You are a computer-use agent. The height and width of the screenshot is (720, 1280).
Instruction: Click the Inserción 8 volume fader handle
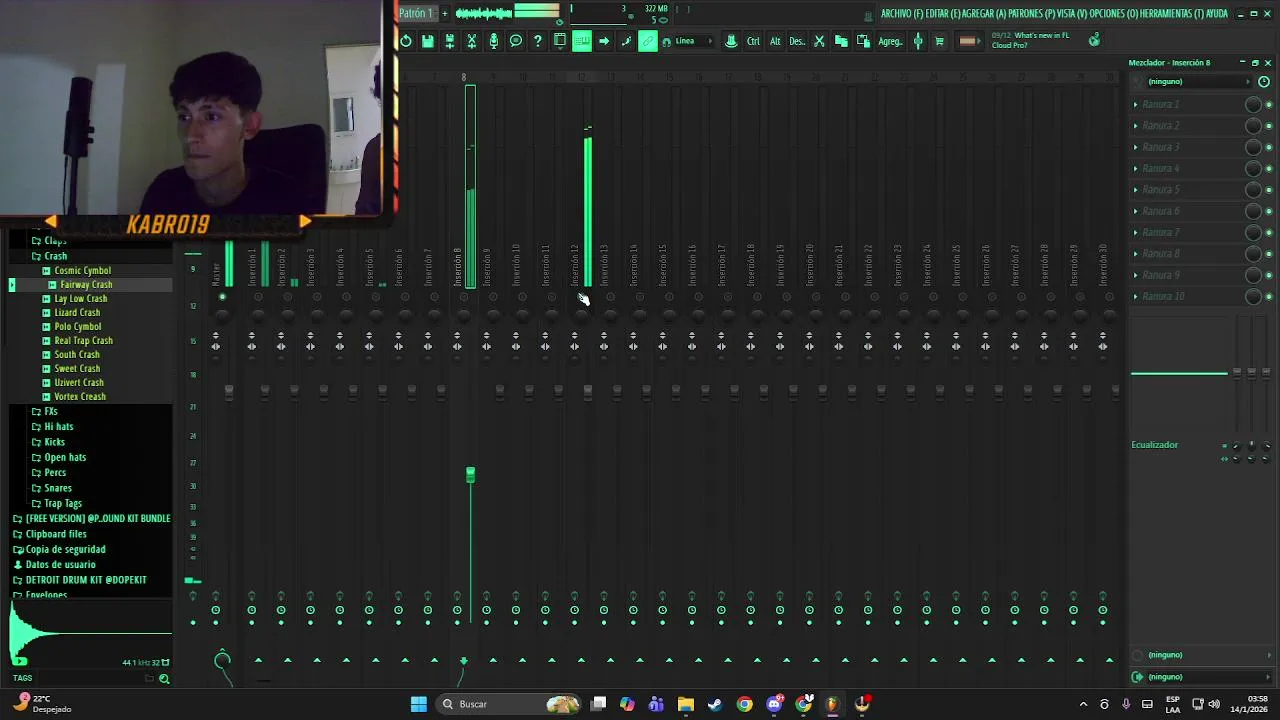tap(470, 474)
